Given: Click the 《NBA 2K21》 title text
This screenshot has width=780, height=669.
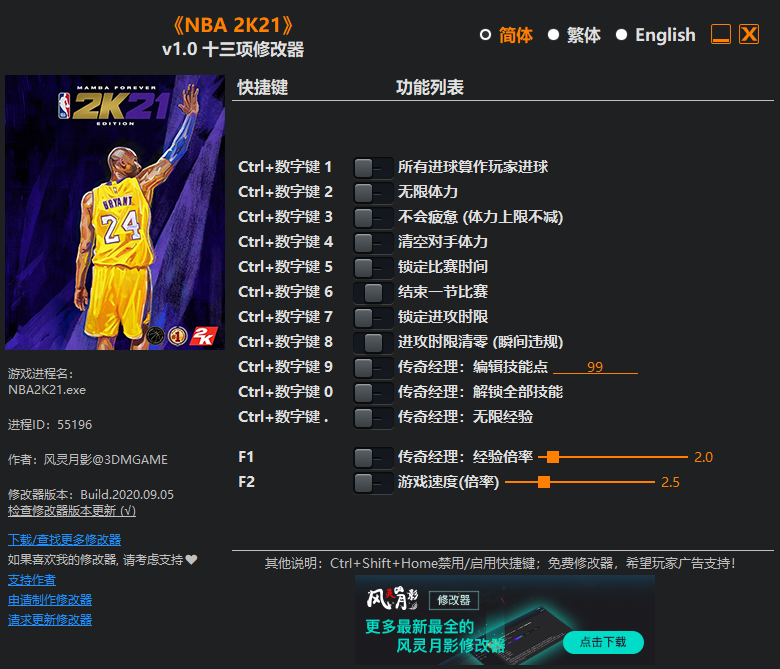Looking at the screenshot, I should 233,25.
